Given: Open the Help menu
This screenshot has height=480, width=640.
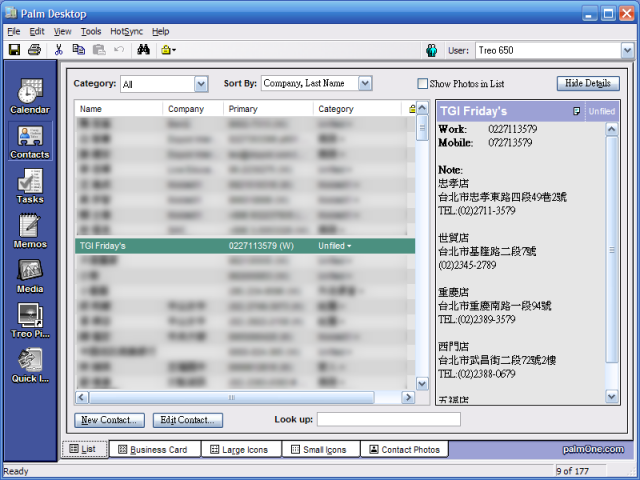Looking at the screenshot, I should 160,31.
